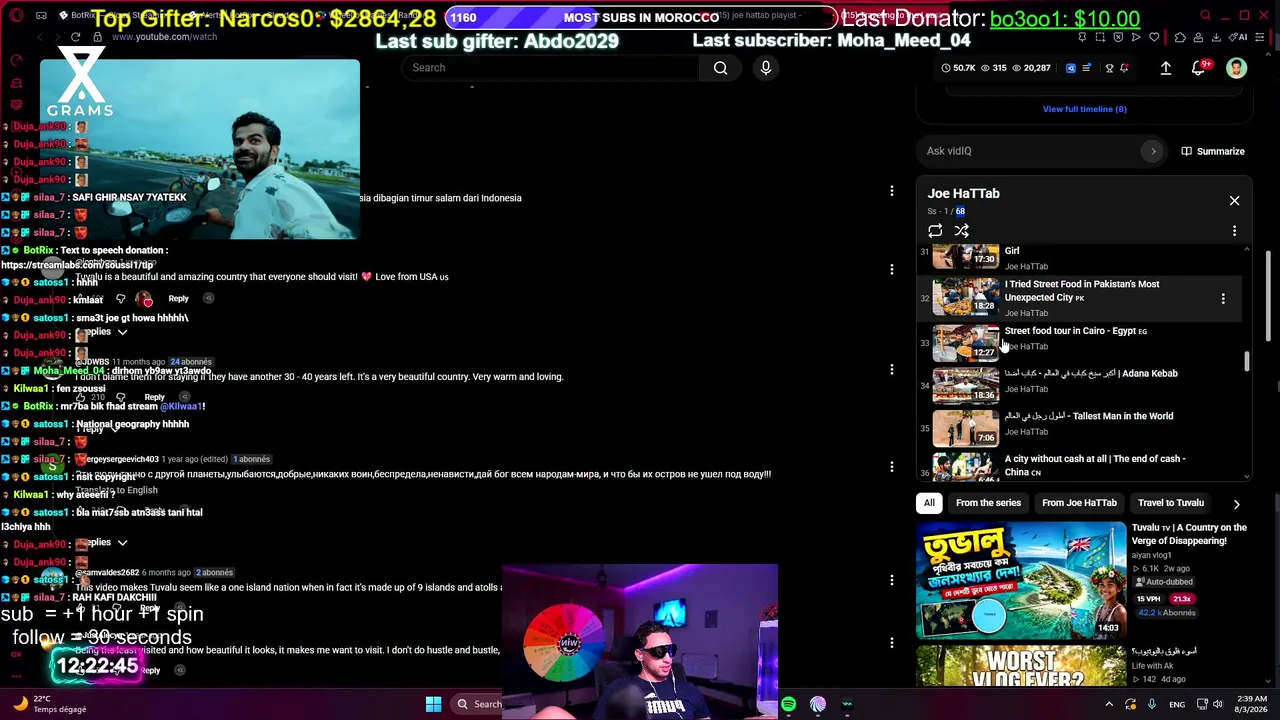Open menu for top comment
1280x720 pixels.
tap(891, 191)
